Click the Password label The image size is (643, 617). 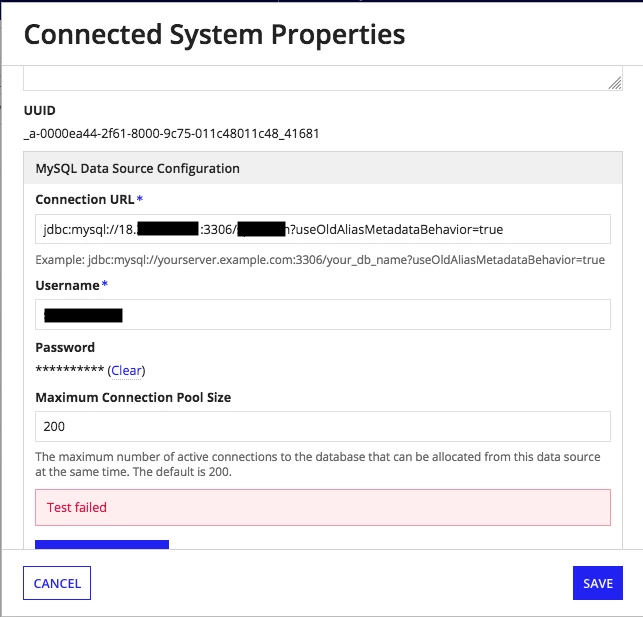point(65,348)
